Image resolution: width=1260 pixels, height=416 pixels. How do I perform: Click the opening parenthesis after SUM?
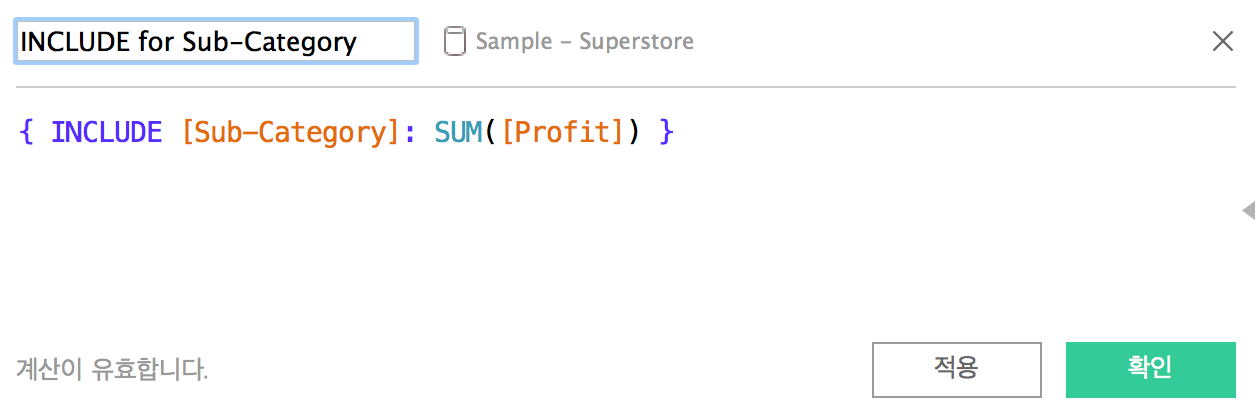[x=492, y=132]
